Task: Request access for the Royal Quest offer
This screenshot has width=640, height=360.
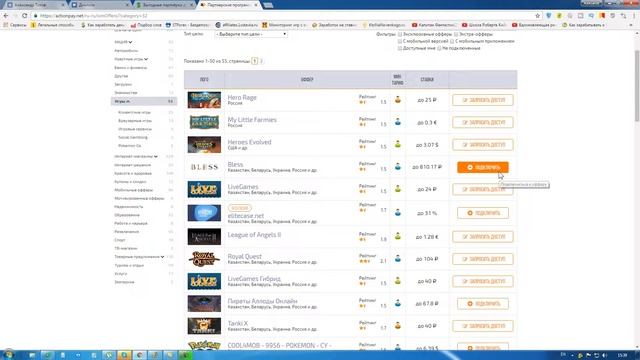Action: (x=482, y=259)
